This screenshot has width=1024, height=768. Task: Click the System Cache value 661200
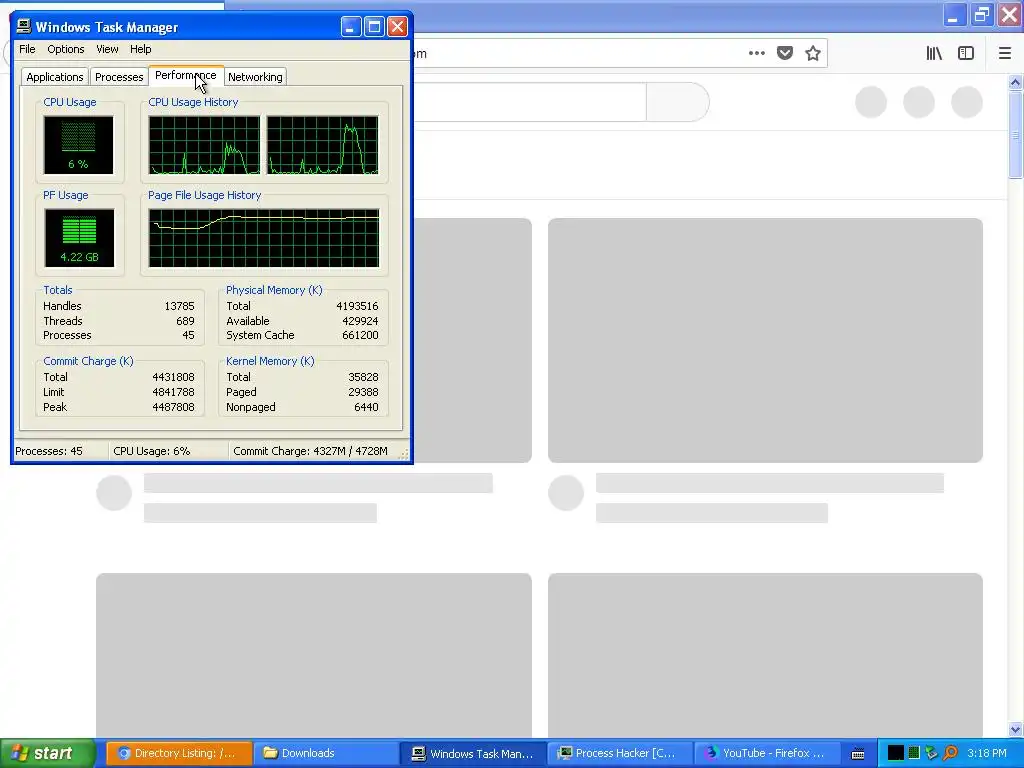pyautogui.click(x=360, y=335)
